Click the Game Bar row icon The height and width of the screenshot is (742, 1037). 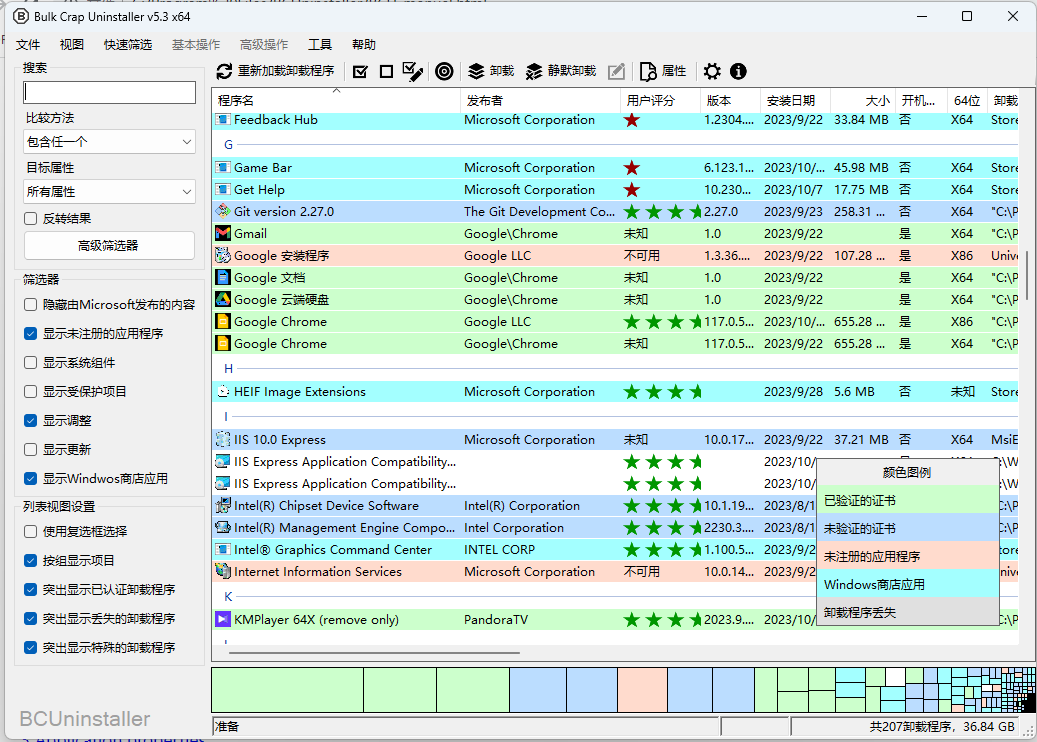[223, 168]
